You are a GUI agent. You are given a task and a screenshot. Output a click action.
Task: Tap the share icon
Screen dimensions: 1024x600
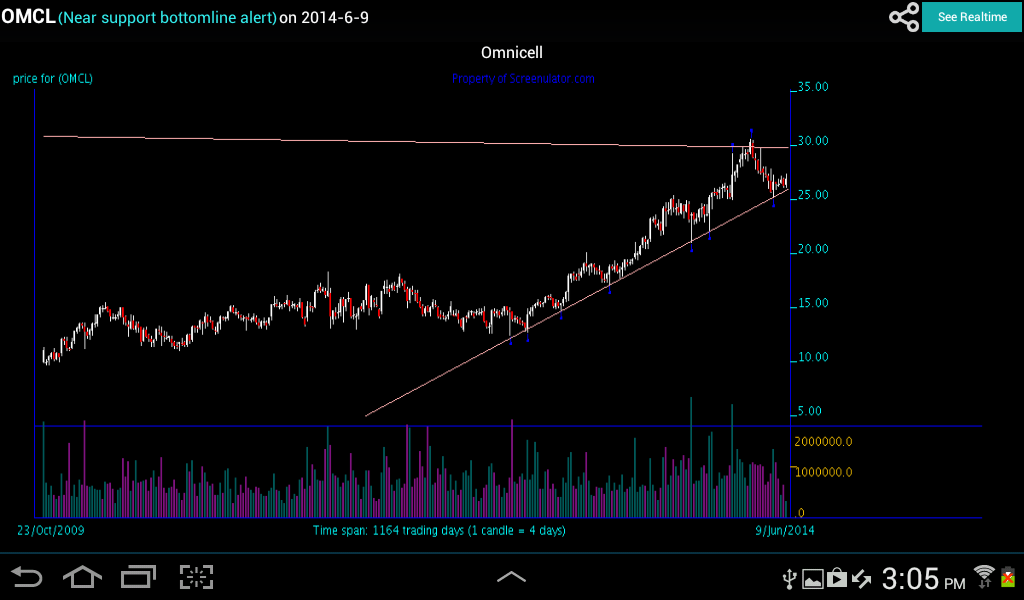[x=904, y=17]
